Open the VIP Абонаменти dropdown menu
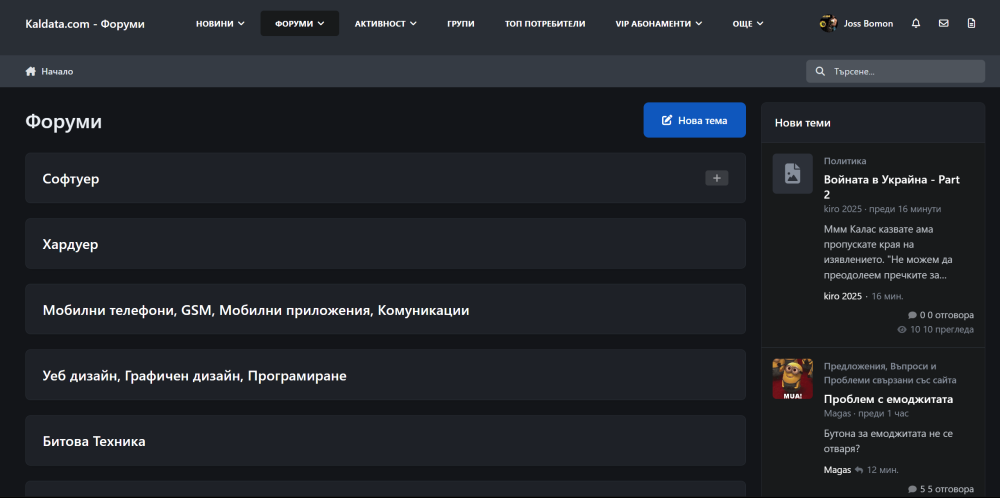Viewport: 1000px width, 498px height. [659, 24]
